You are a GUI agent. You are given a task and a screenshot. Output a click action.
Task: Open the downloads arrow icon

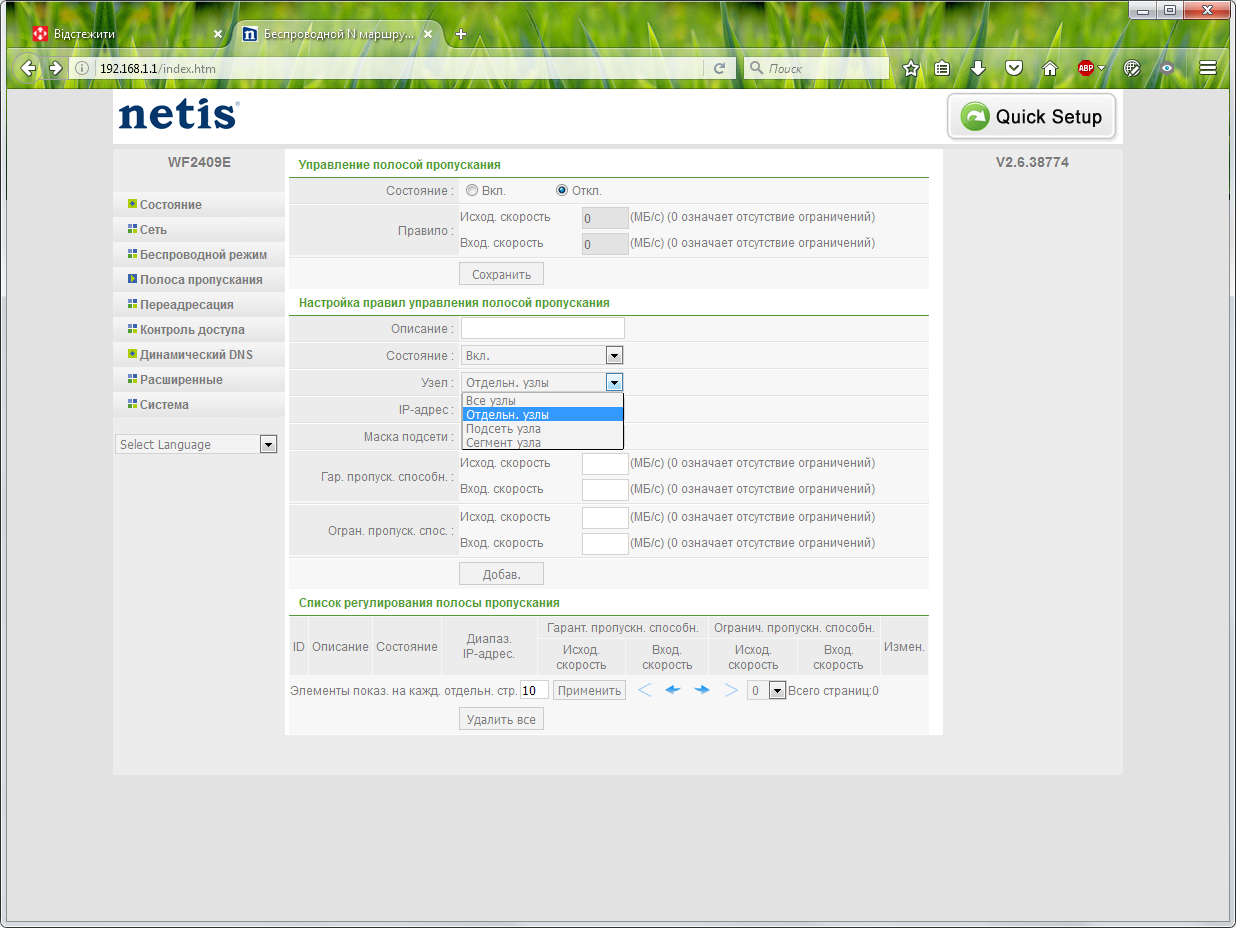(978, 69)
